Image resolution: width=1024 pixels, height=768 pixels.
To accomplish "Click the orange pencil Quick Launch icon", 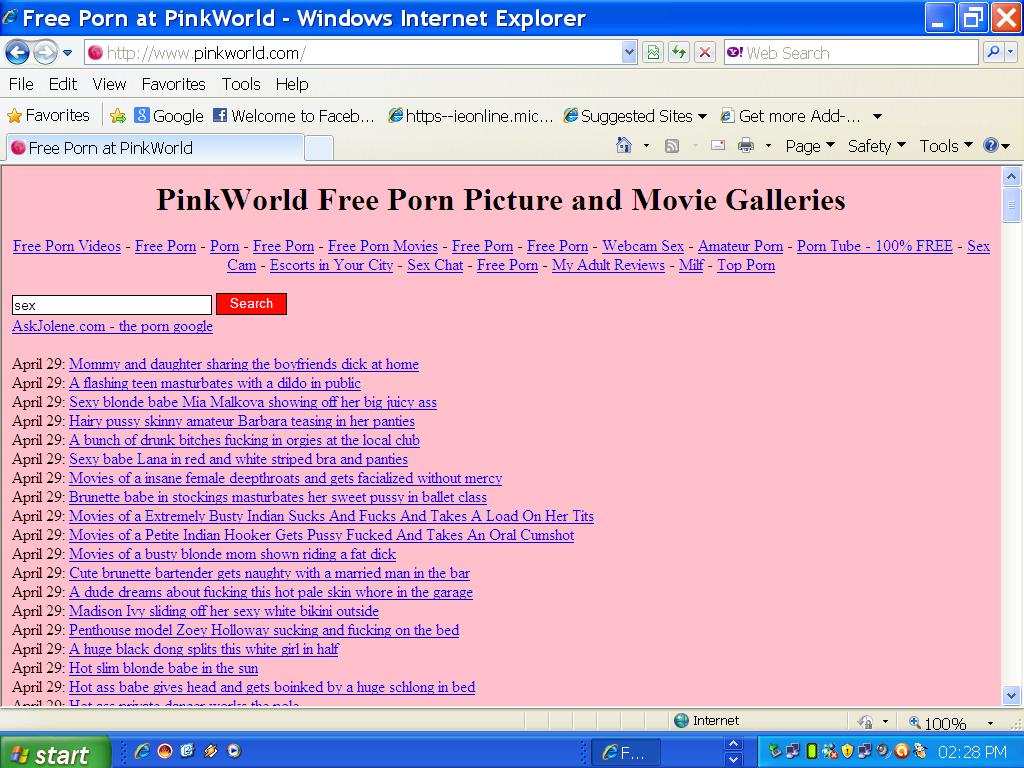I will tap(210, 751).
